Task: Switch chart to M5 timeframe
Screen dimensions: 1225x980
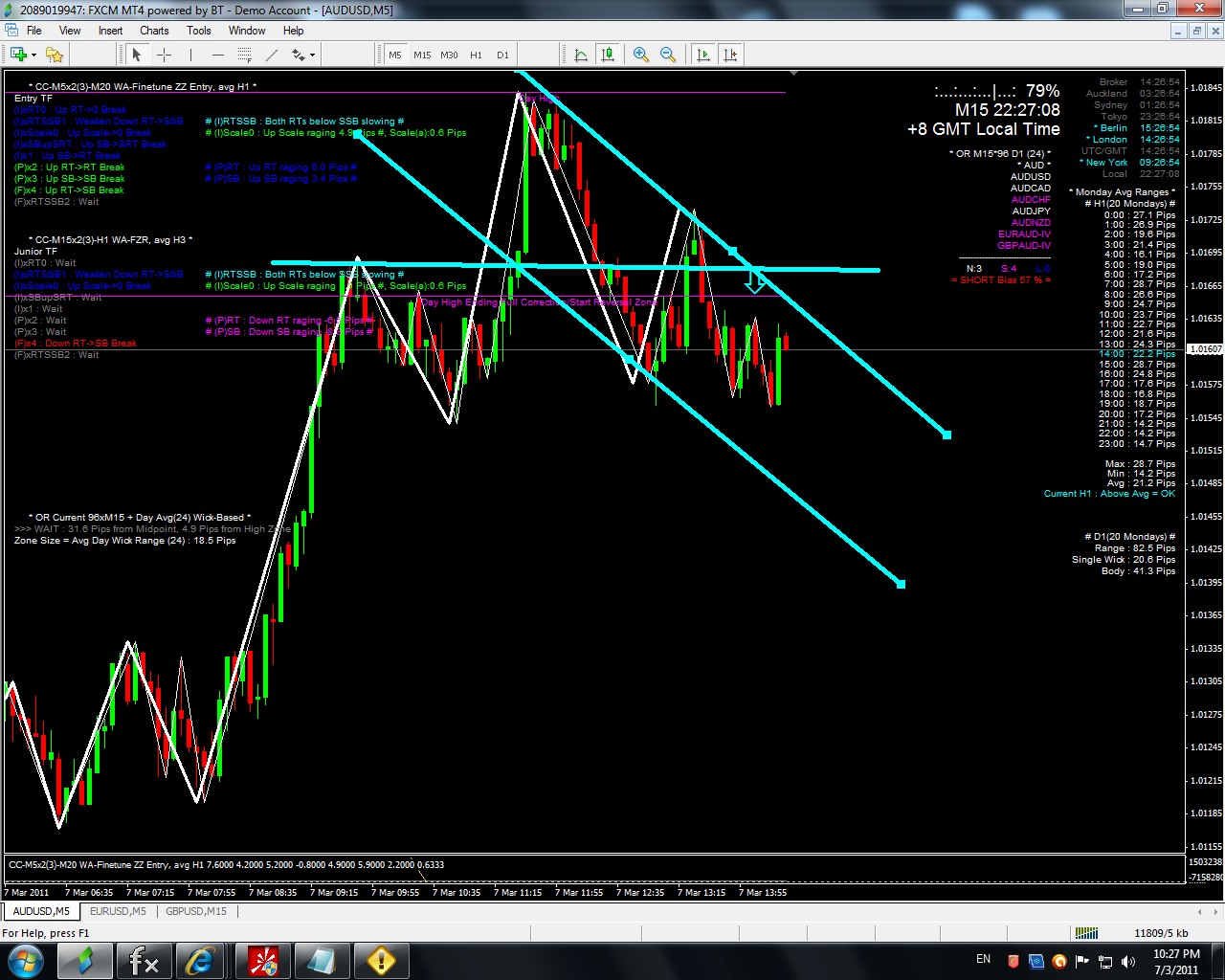Action: 395,55
